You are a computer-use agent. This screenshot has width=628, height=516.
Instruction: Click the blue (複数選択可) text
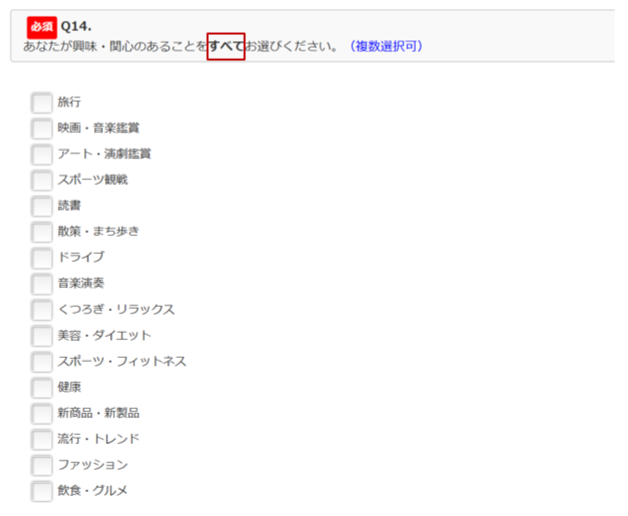point(386,47)
